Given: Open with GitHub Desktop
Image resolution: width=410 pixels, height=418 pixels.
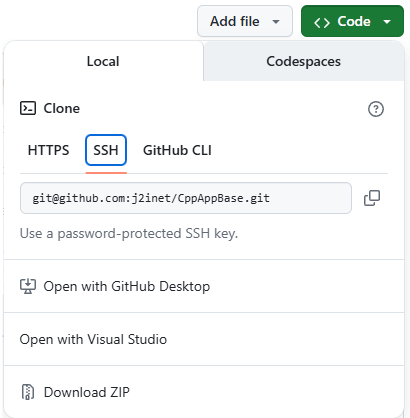Looking at the screenshot, I should pyautogui.click(x=204, y=286).
